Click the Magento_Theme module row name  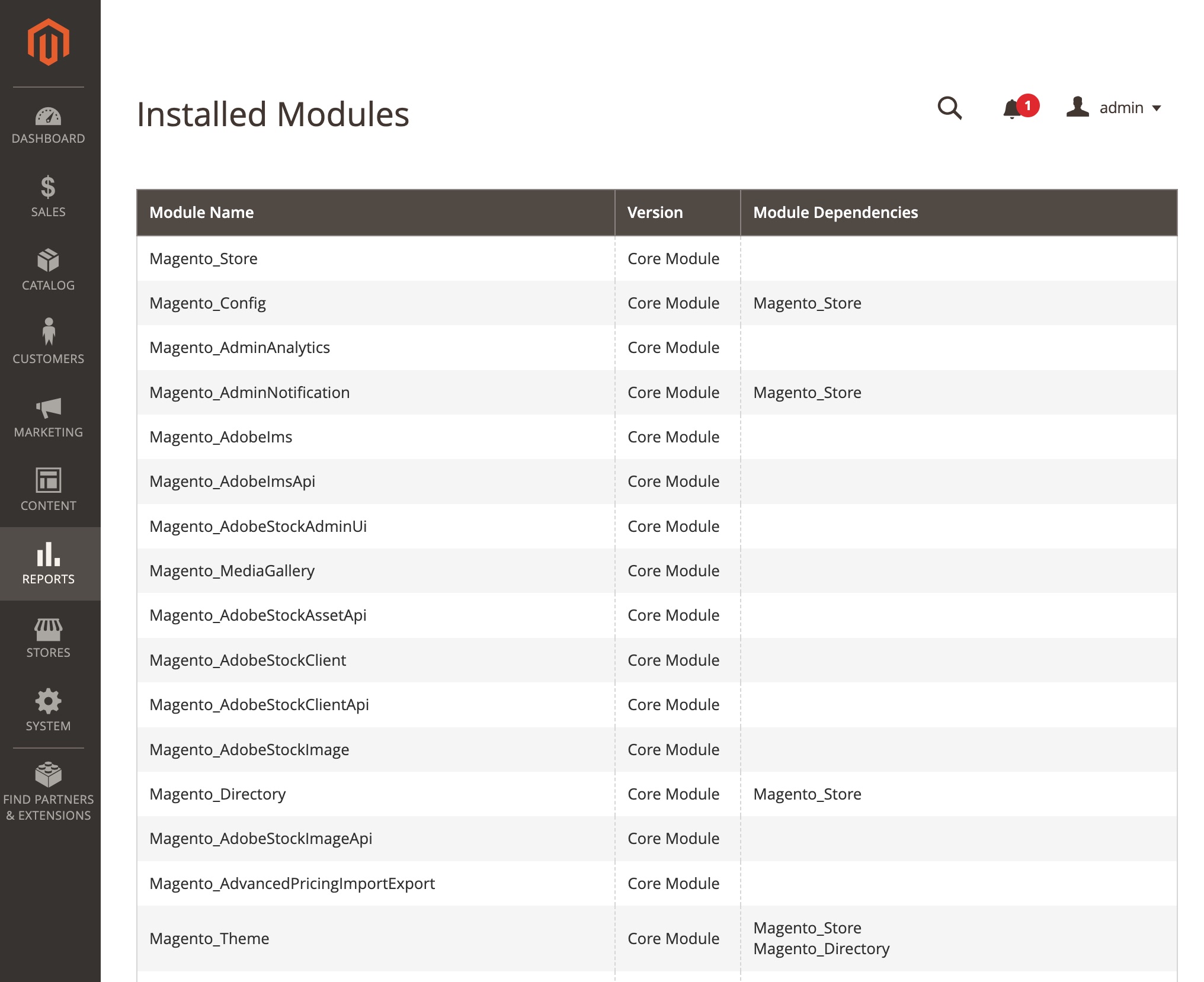coord(209,938)
